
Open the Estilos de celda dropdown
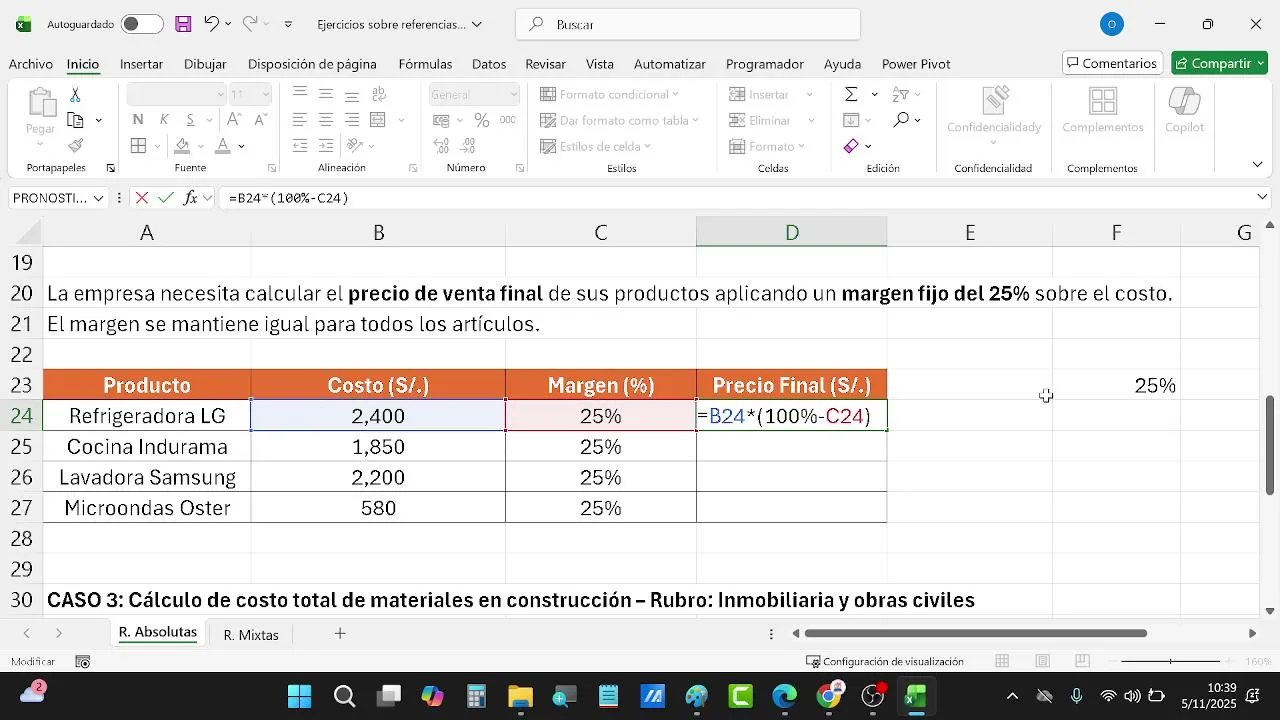tap(595, 146)
